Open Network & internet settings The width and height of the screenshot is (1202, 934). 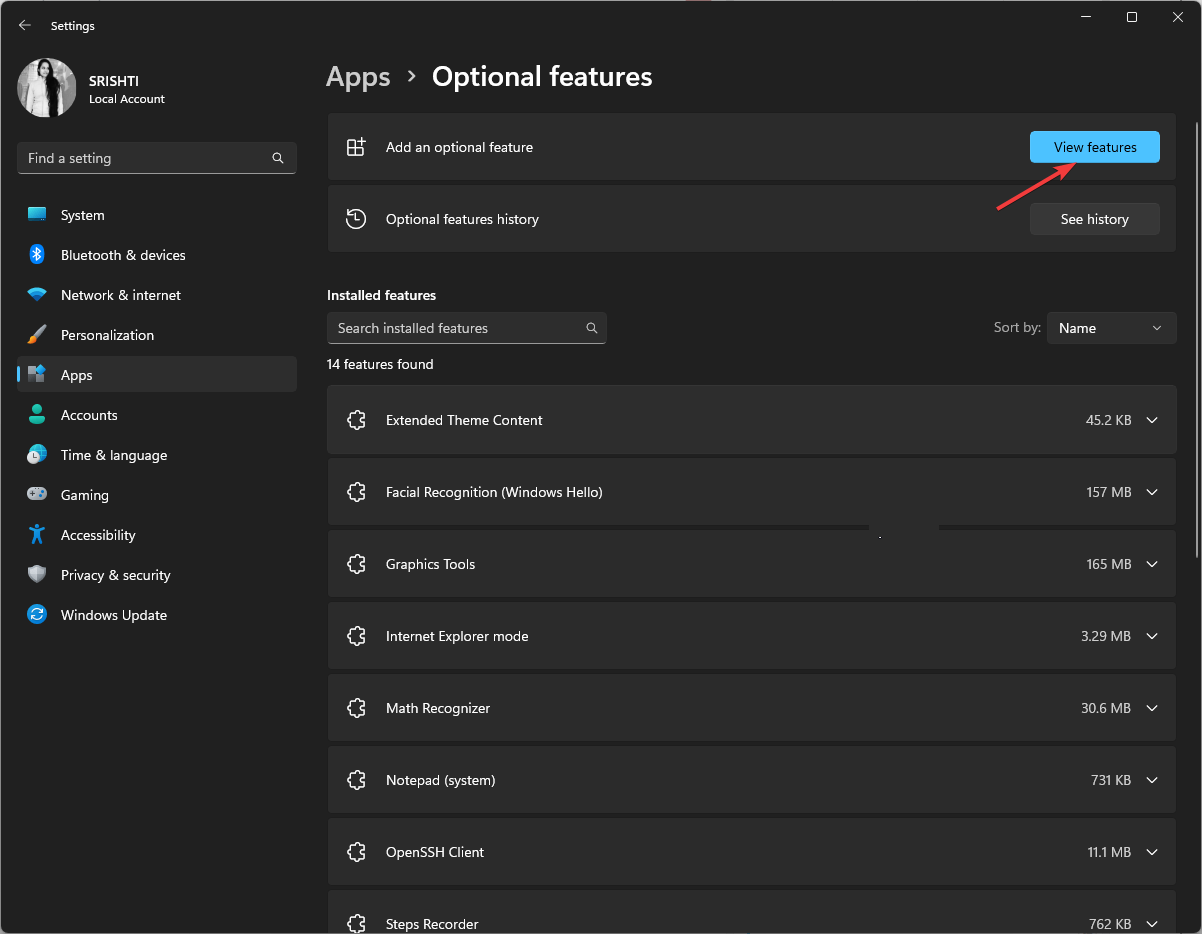point(157,295)
